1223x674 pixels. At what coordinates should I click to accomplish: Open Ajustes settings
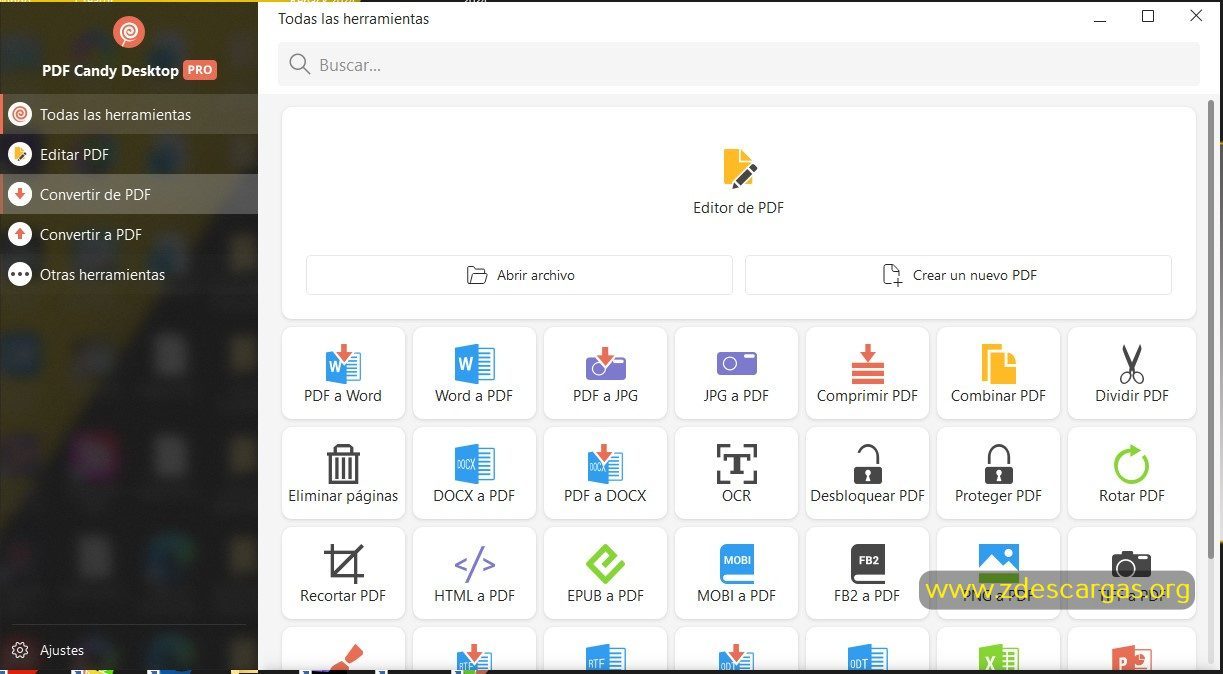47,650
